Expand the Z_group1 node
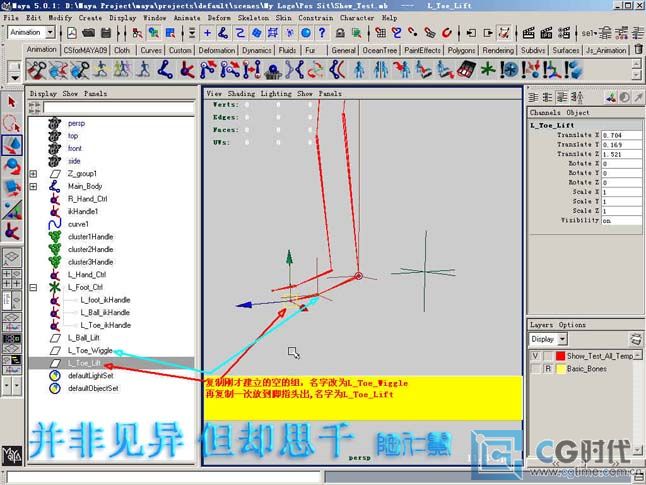This screenshot has height=485, width=646. (x=33, y=174)
